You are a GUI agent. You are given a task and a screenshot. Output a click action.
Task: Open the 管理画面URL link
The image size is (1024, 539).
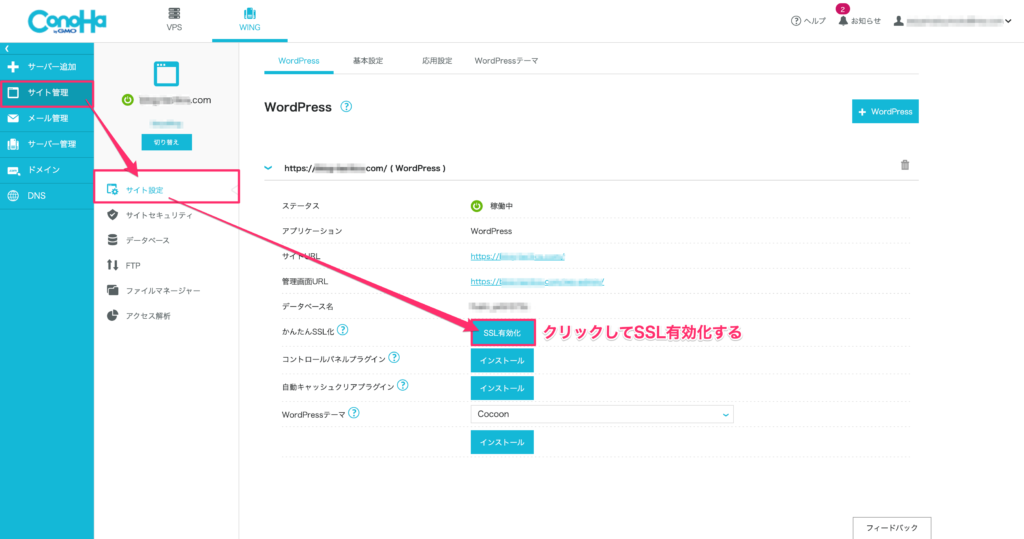[537, 282]
